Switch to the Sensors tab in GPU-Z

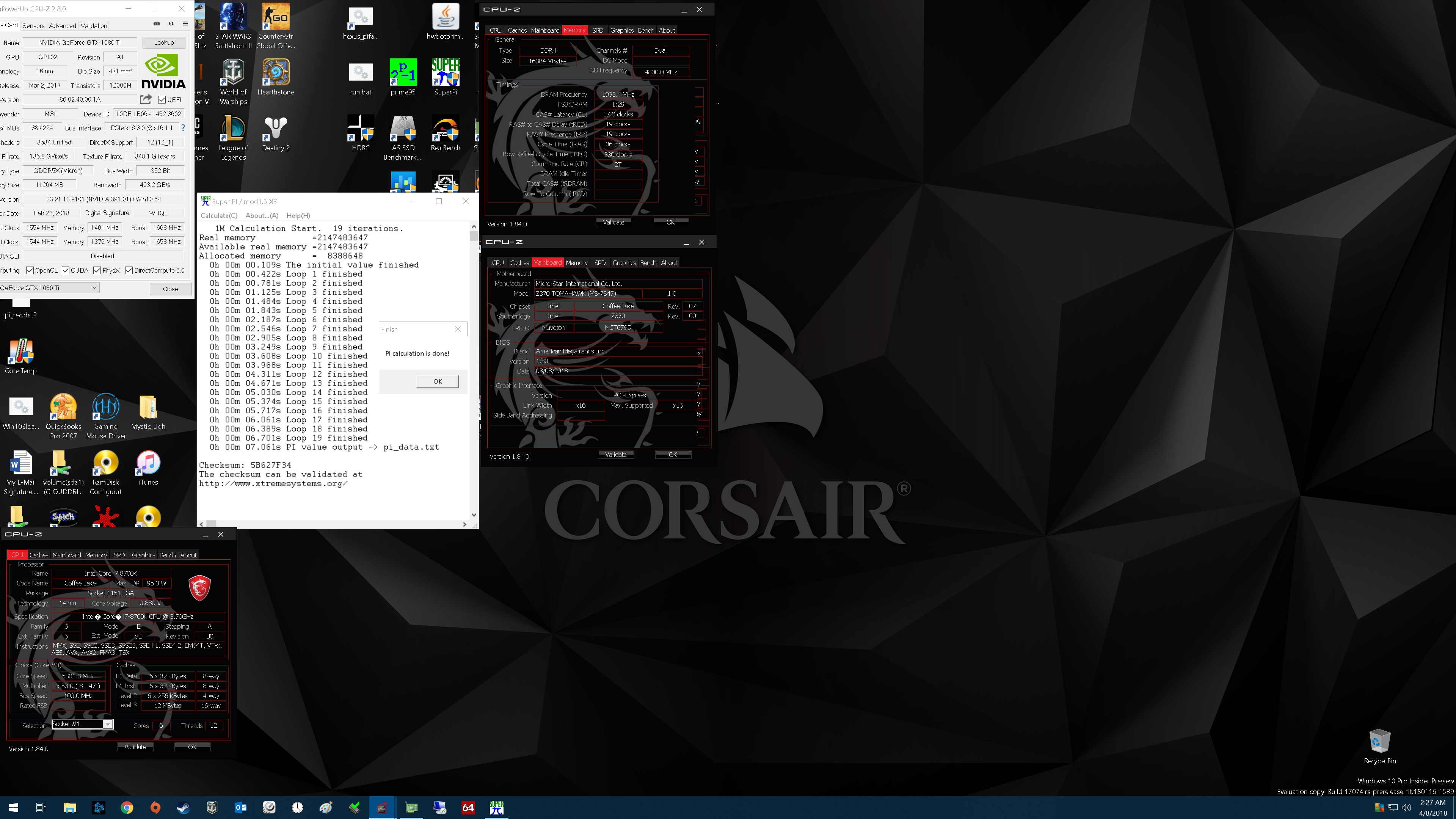pos(33,25)
